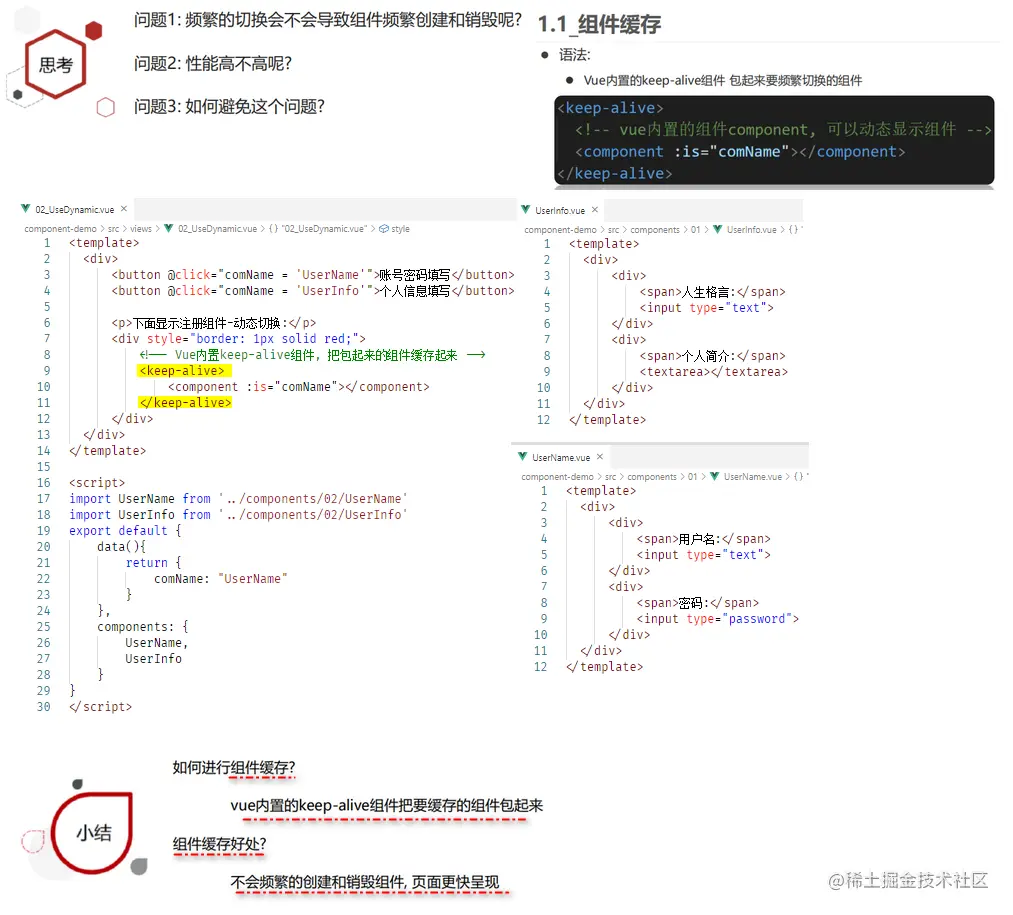Click span line 用户名 in UserName.vue
Image resolution: width=1013 pixels, height=915 pixels.
703,538
